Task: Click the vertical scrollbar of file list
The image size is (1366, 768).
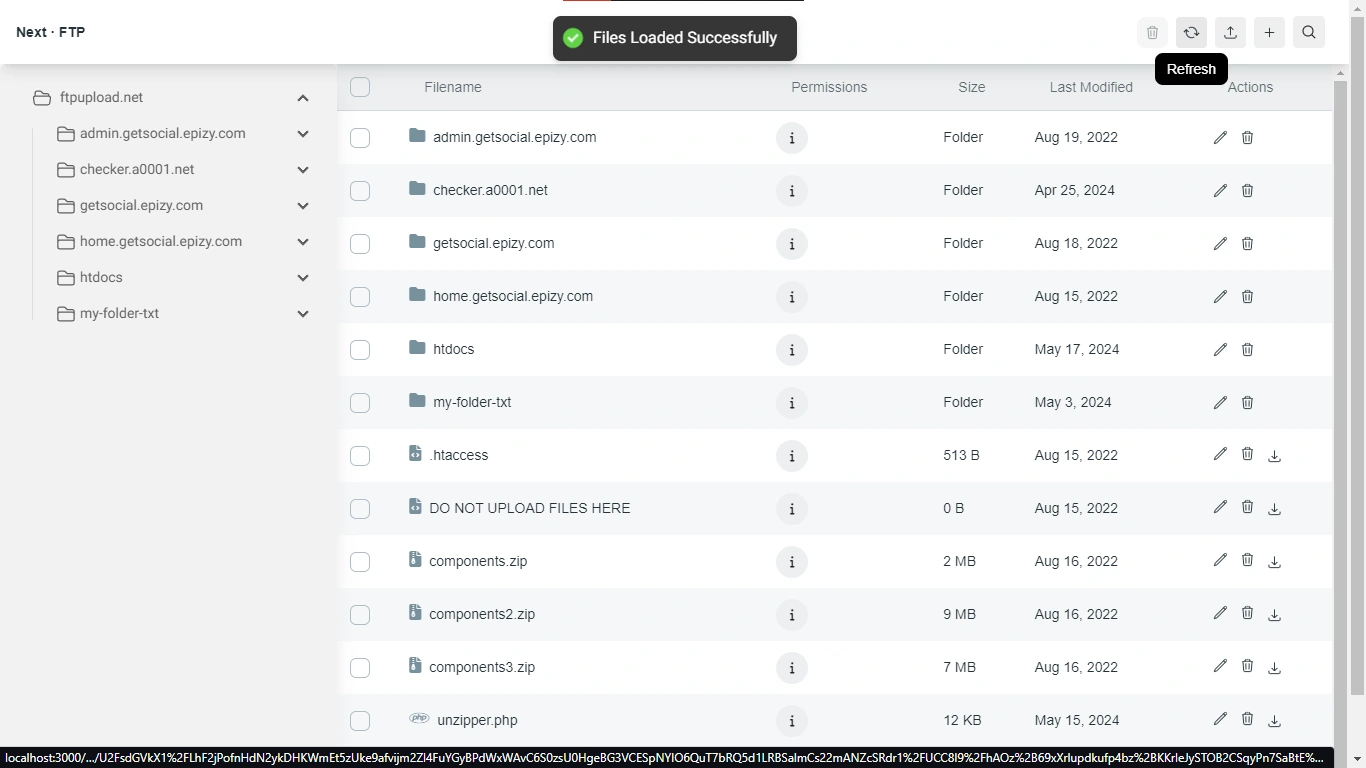Action: [x=1341, y=400]
